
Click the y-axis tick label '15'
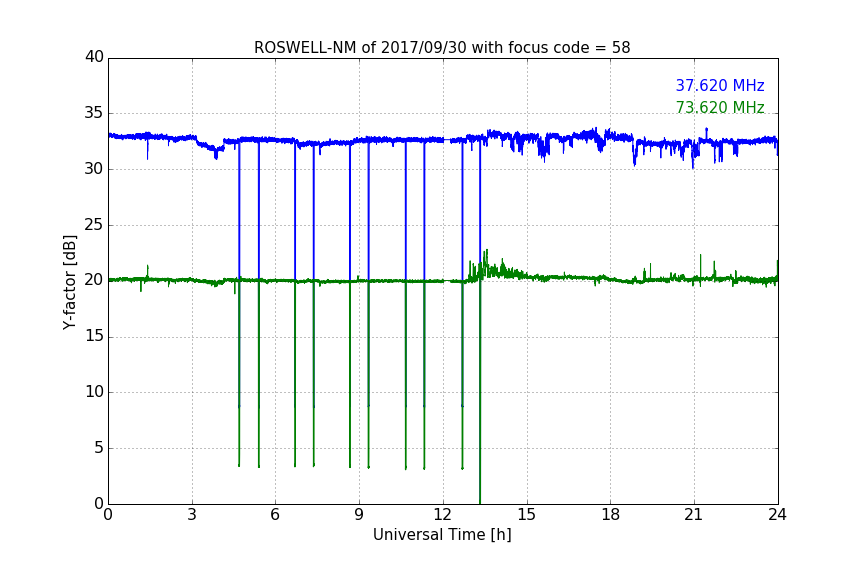tap(94, 336)
